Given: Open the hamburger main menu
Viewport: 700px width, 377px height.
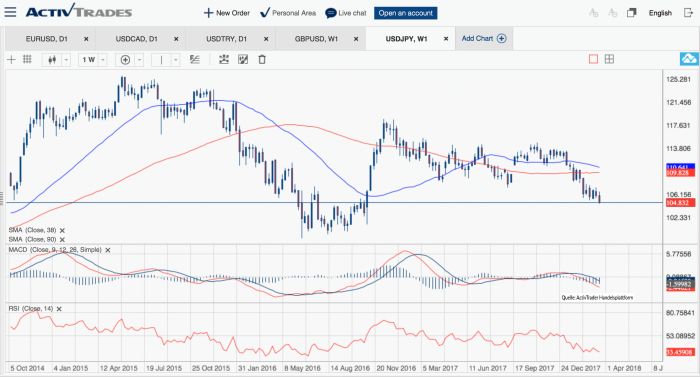Looking at the screenshot, I should 10,12.
